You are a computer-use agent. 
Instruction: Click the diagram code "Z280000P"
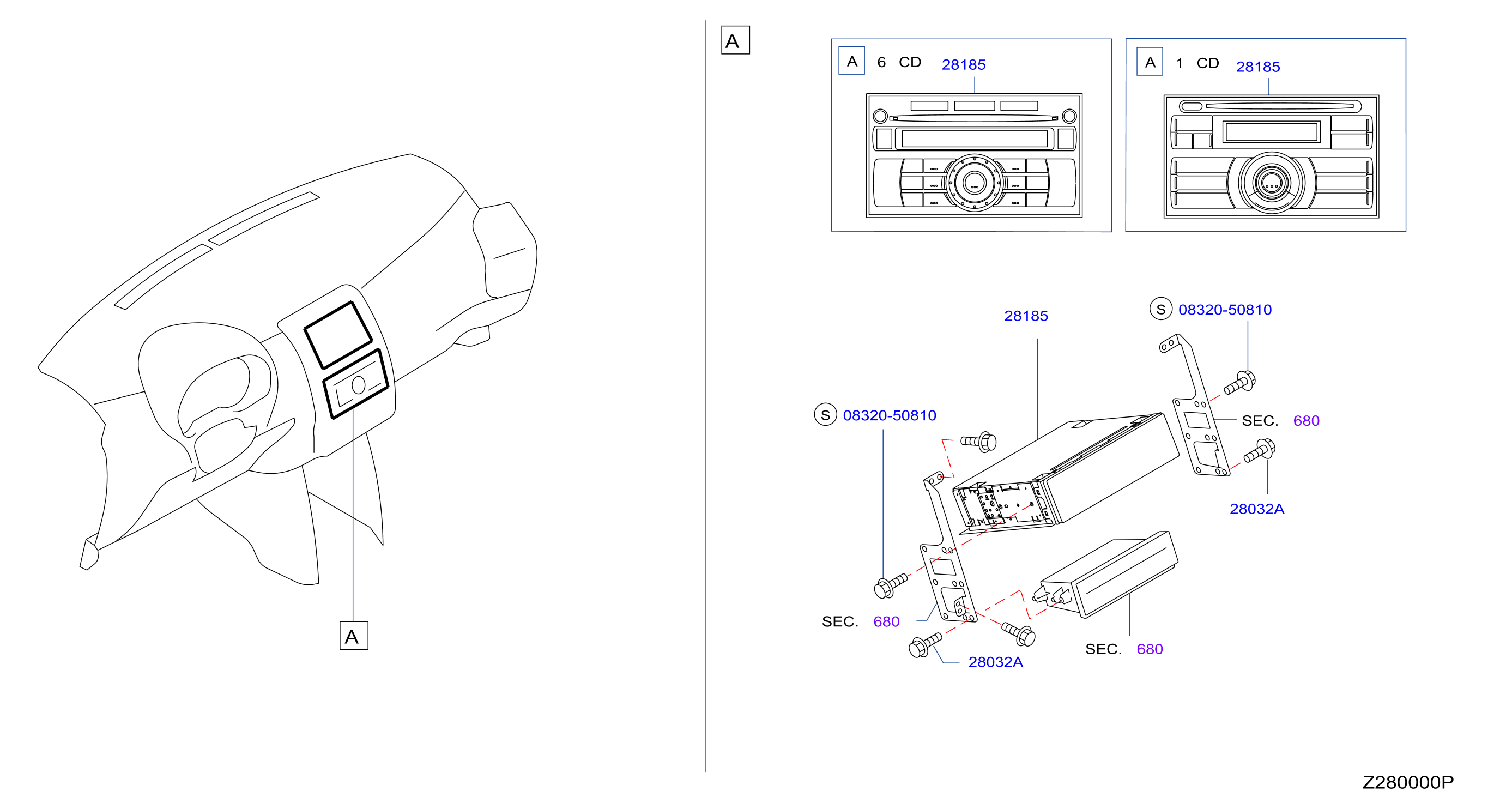tap(1407, 783)
